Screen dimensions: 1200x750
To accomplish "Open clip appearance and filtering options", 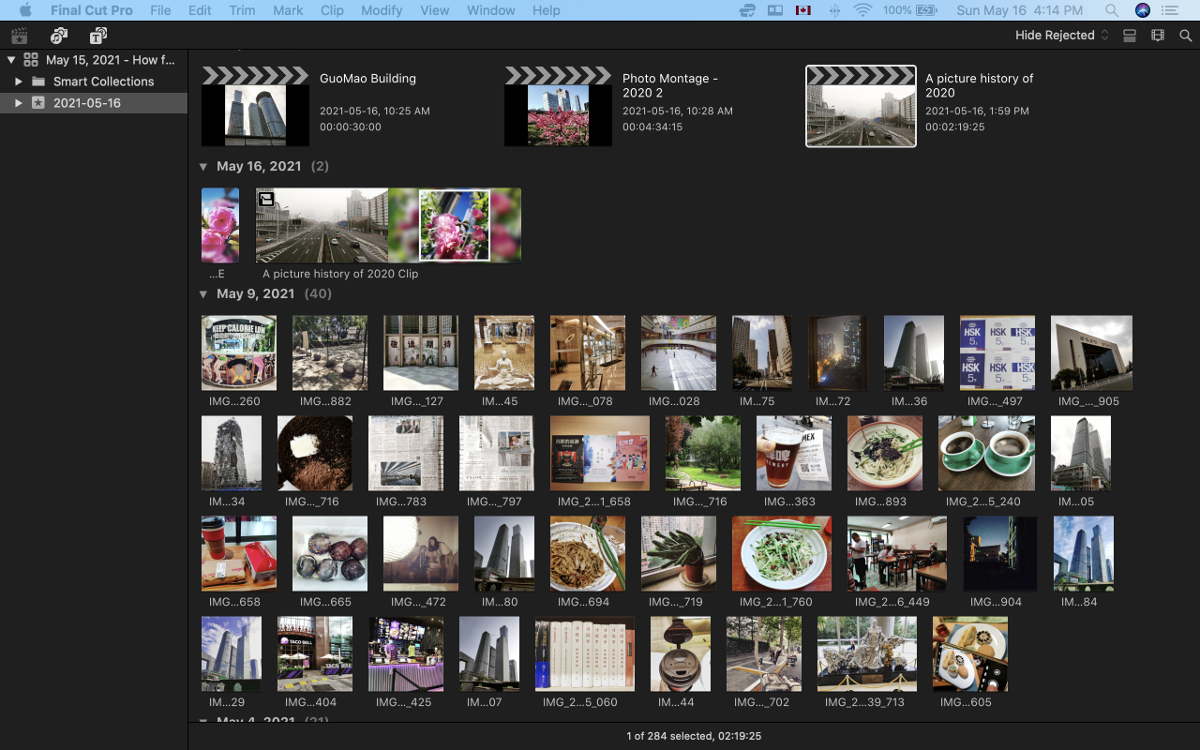I will [x=1157, y=36].
